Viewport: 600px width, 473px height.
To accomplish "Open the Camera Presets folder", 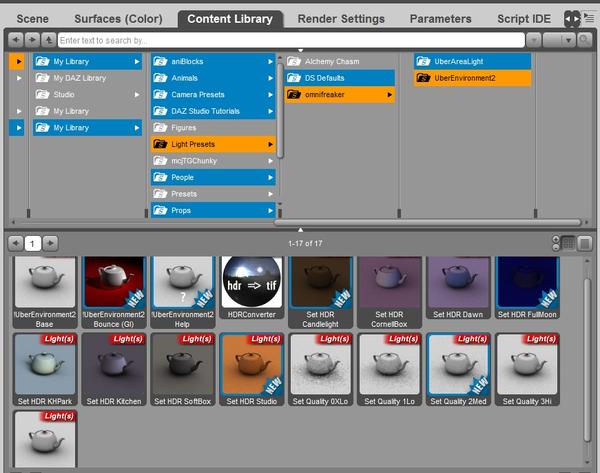I will coord(213,95).
